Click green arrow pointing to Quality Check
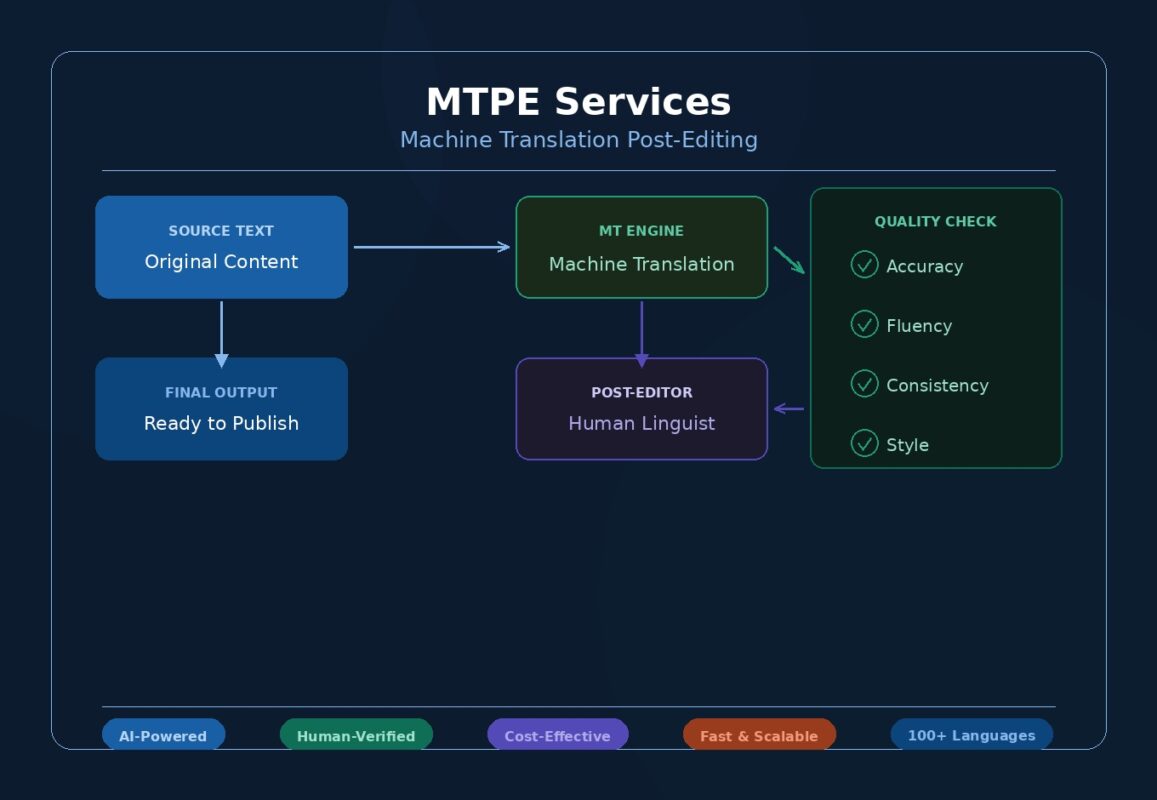This screenshot has width=1157, height=800. point(789,260)
